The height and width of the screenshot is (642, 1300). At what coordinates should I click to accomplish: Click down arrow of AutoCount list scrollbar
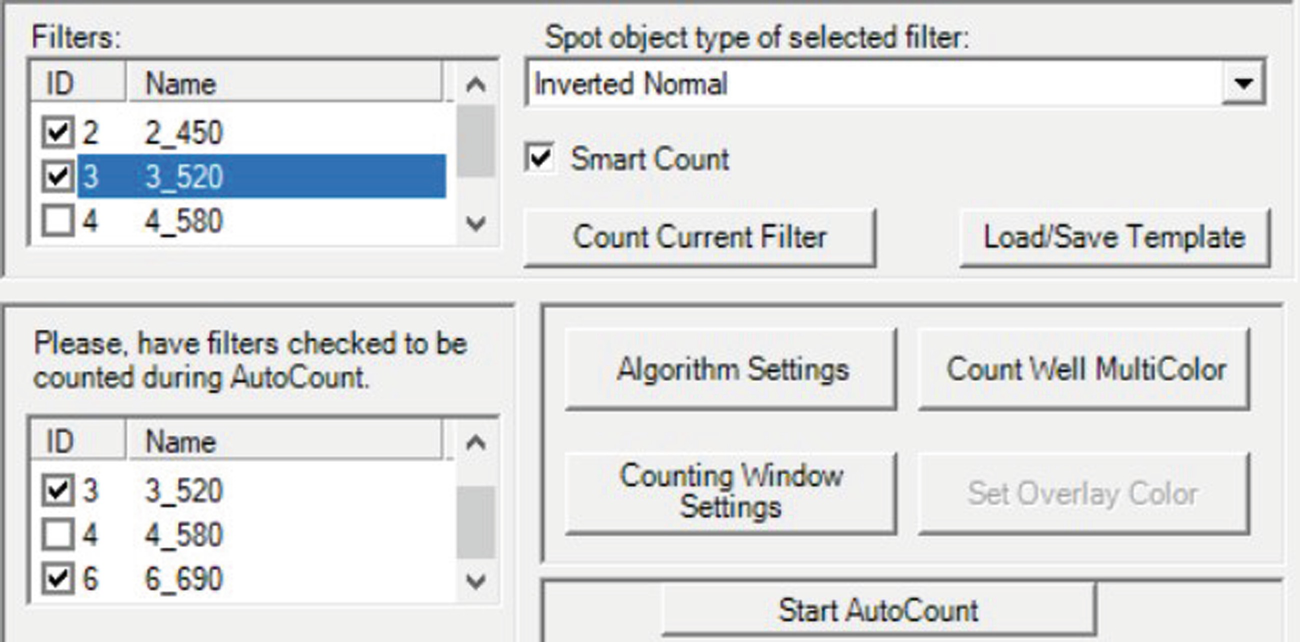(x=477, y=581)
